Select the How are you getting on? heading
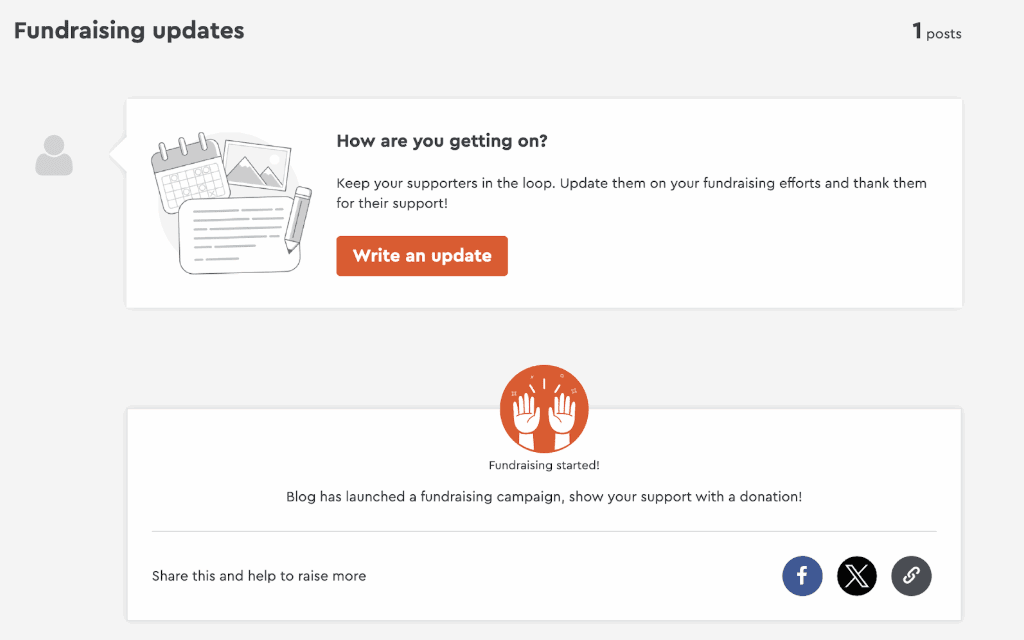Viewport: 1024px width, 640px height. pos(442,141)
